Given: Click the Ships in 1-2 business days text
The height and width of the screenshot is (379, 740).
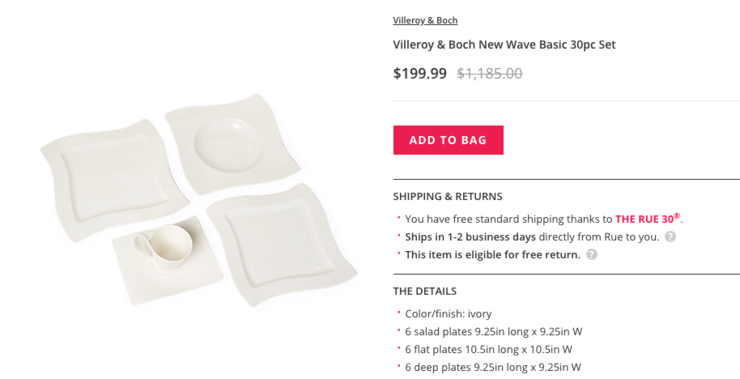Looking at the screenshot, I should [x=470, y=237].
